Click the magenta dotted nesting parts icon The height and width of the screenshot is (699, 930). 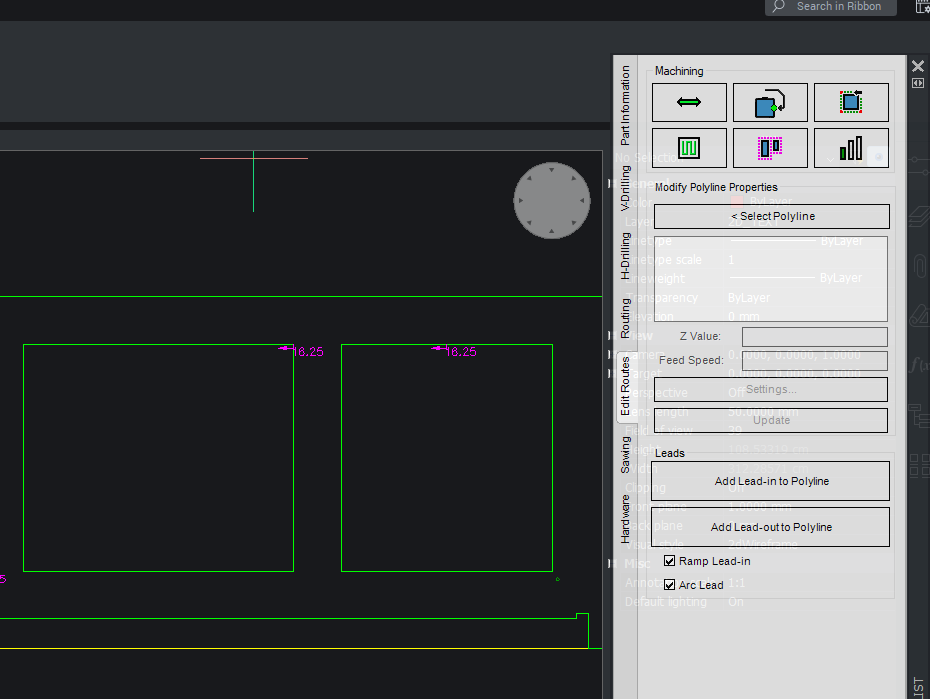pos(770,148)
